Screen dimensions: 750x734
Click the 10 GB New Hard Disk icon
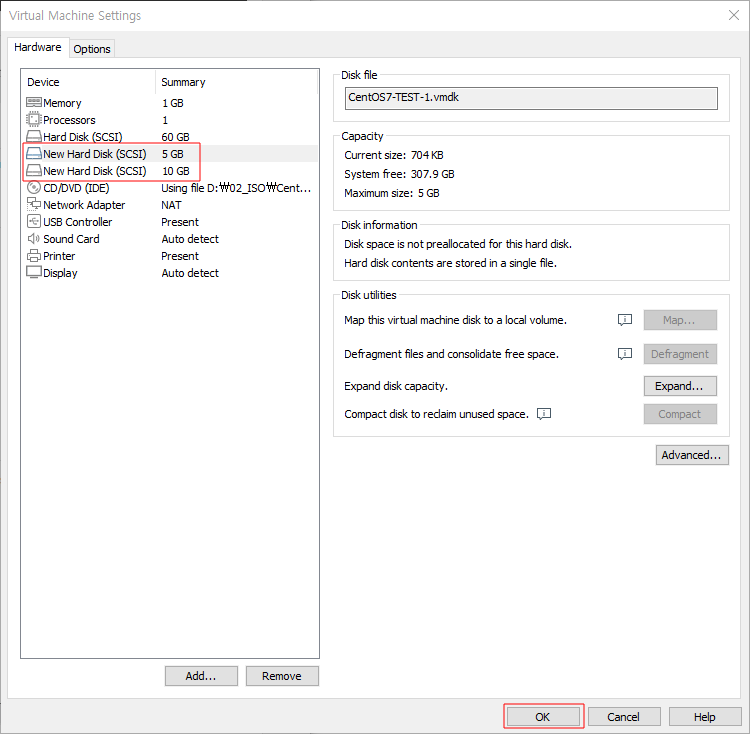pyautogui.click(x=33, y=170)
